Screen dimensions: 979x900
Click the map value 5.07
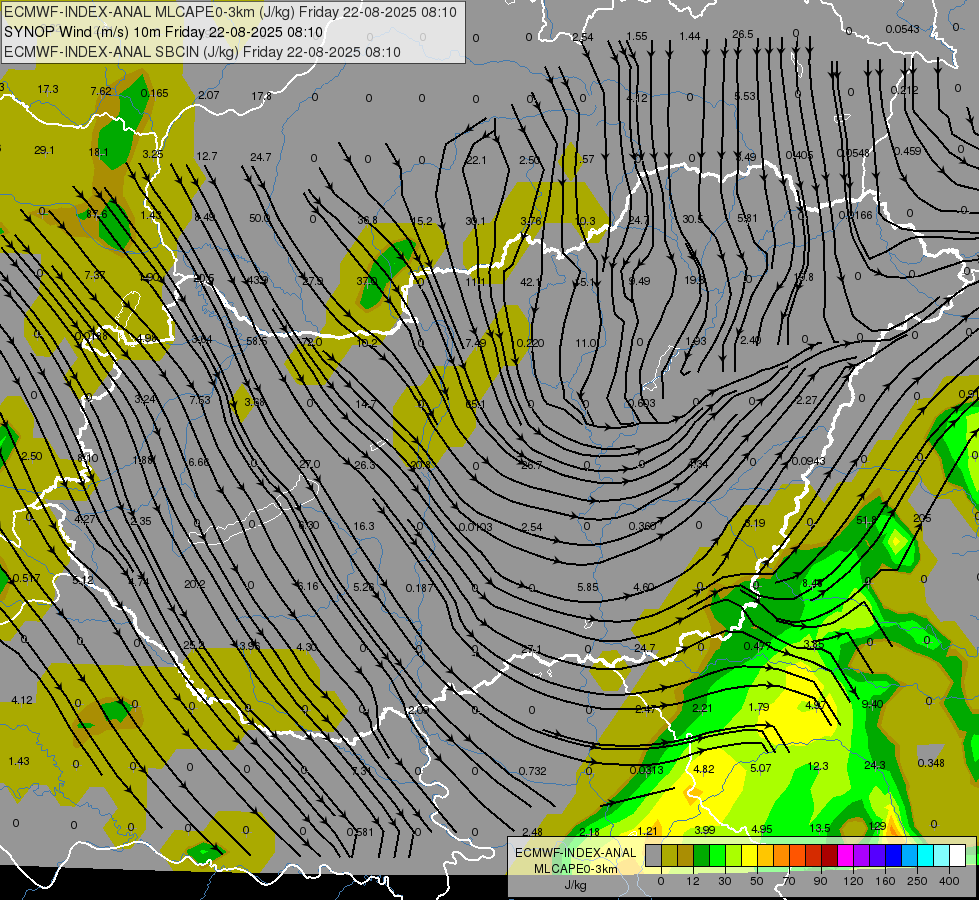pos(760,768)
